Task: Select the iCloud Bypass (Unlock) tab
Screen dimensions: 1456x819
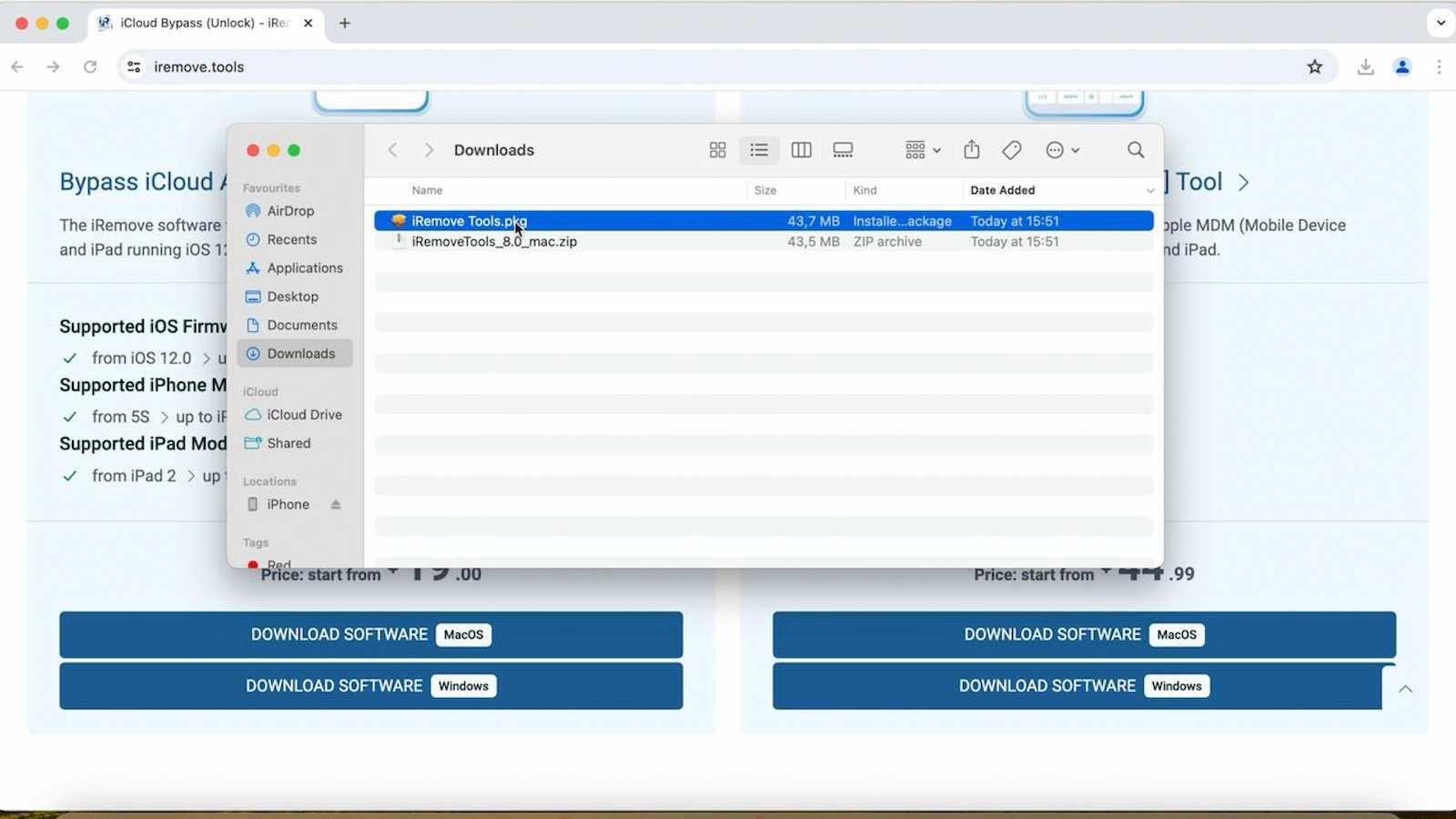Action: (x=207, y=23)
